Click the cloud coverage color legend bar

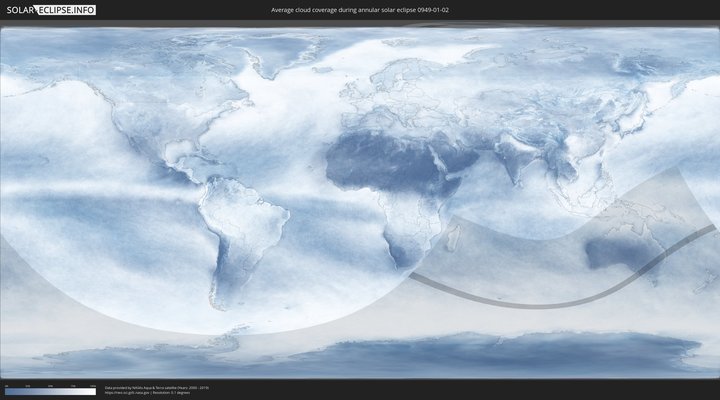click(50, 391)
